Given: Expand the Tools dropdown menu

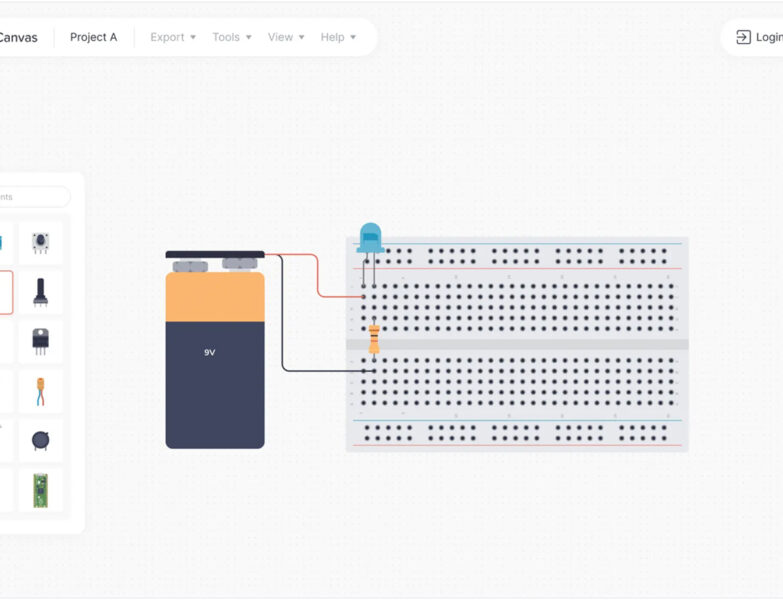Looking at the screenshot, I should pos(232,37).
